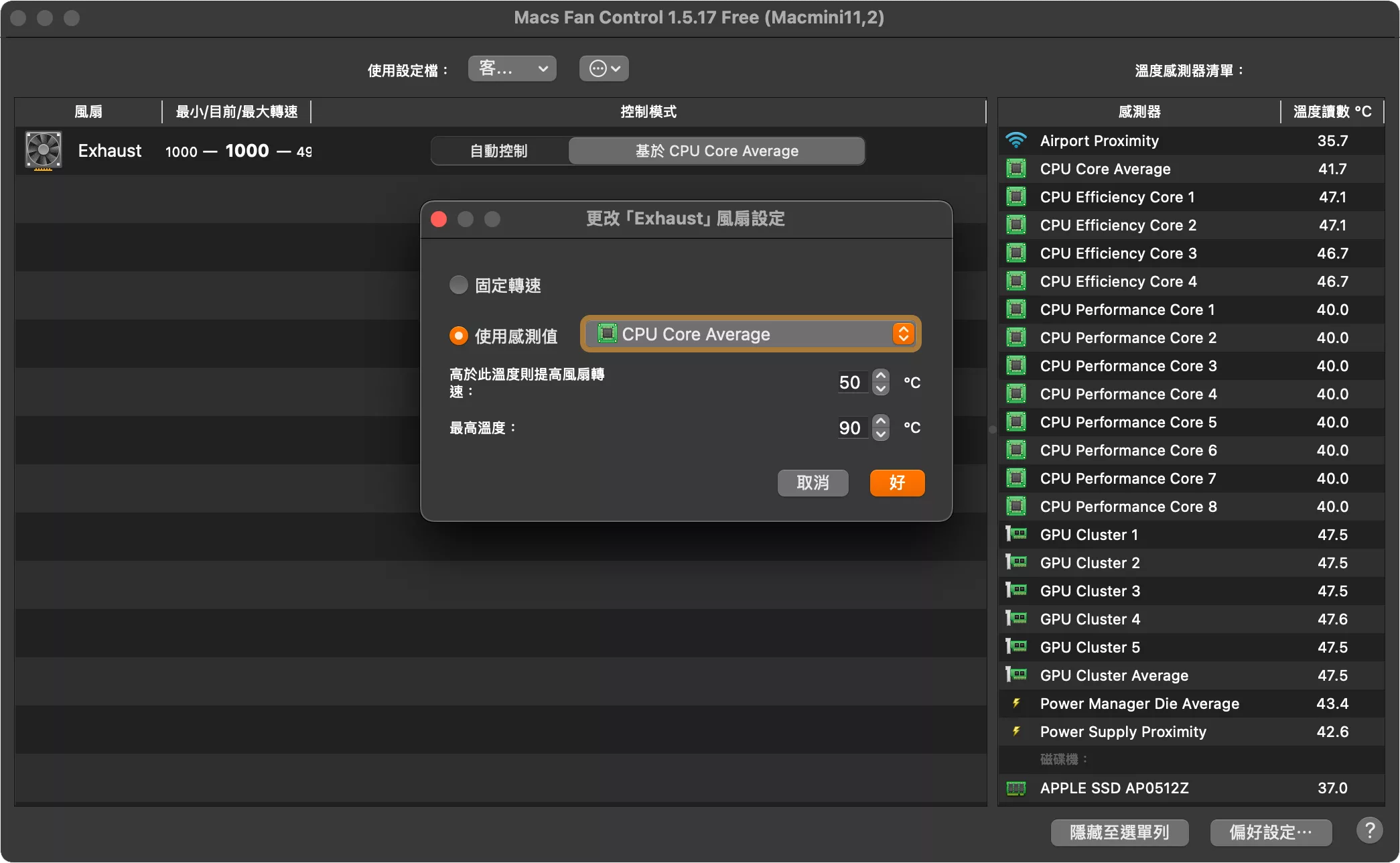The width and height of the screenshot is (1400, 863).
Task: Click the 90 maximum temperature input field
Action: click(852, 427)
